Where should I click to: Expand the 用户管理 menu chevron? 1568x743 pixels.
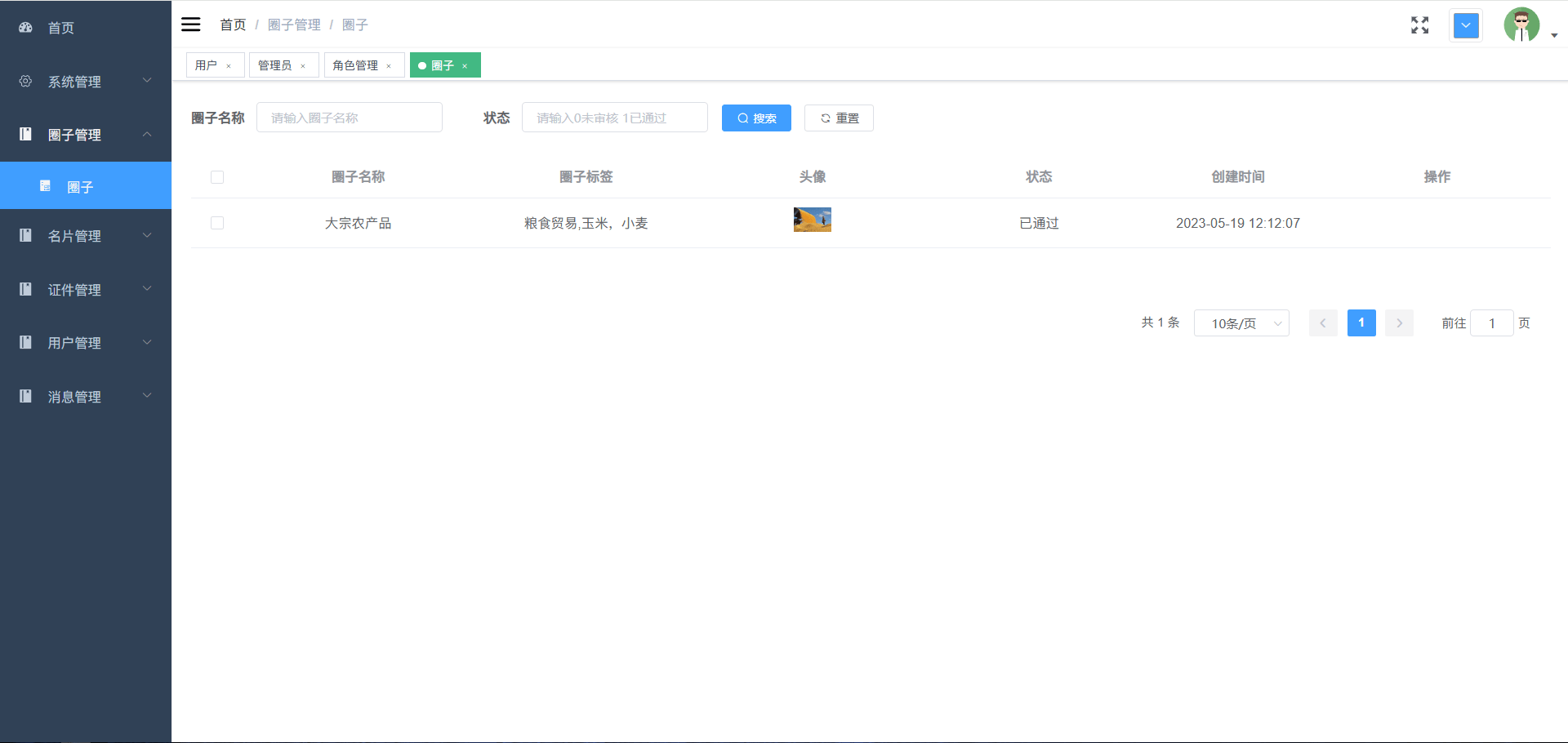147,342
